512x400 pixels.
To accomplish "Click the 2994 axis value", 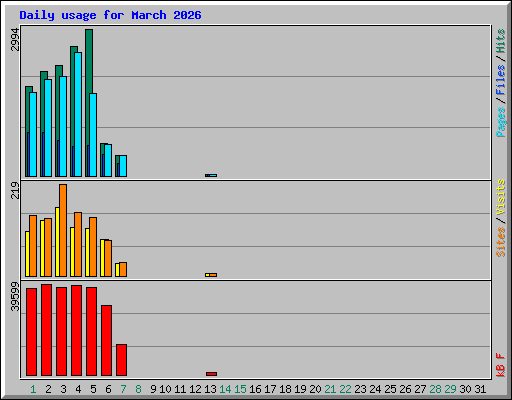I will coord(15,39).
